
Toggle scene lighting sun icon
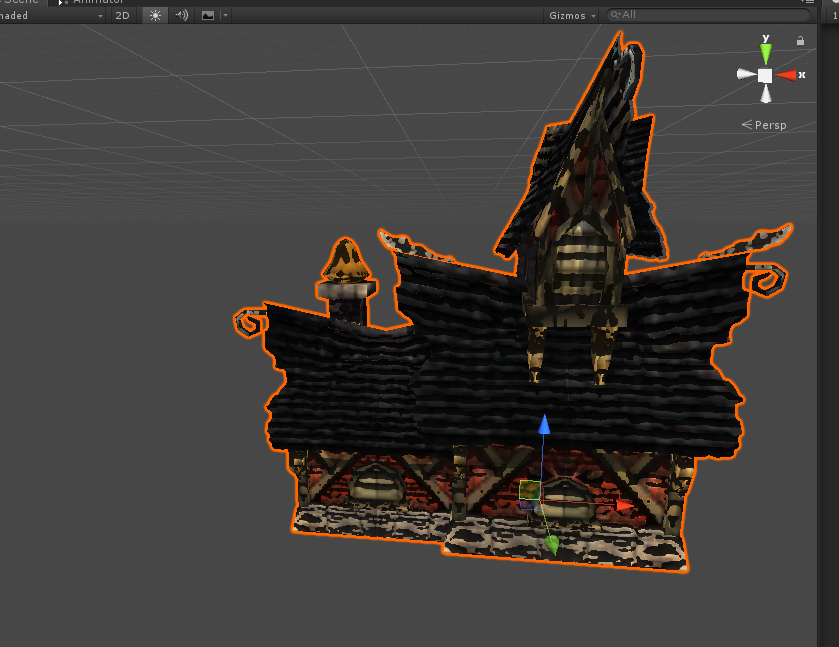pos(155,16)
